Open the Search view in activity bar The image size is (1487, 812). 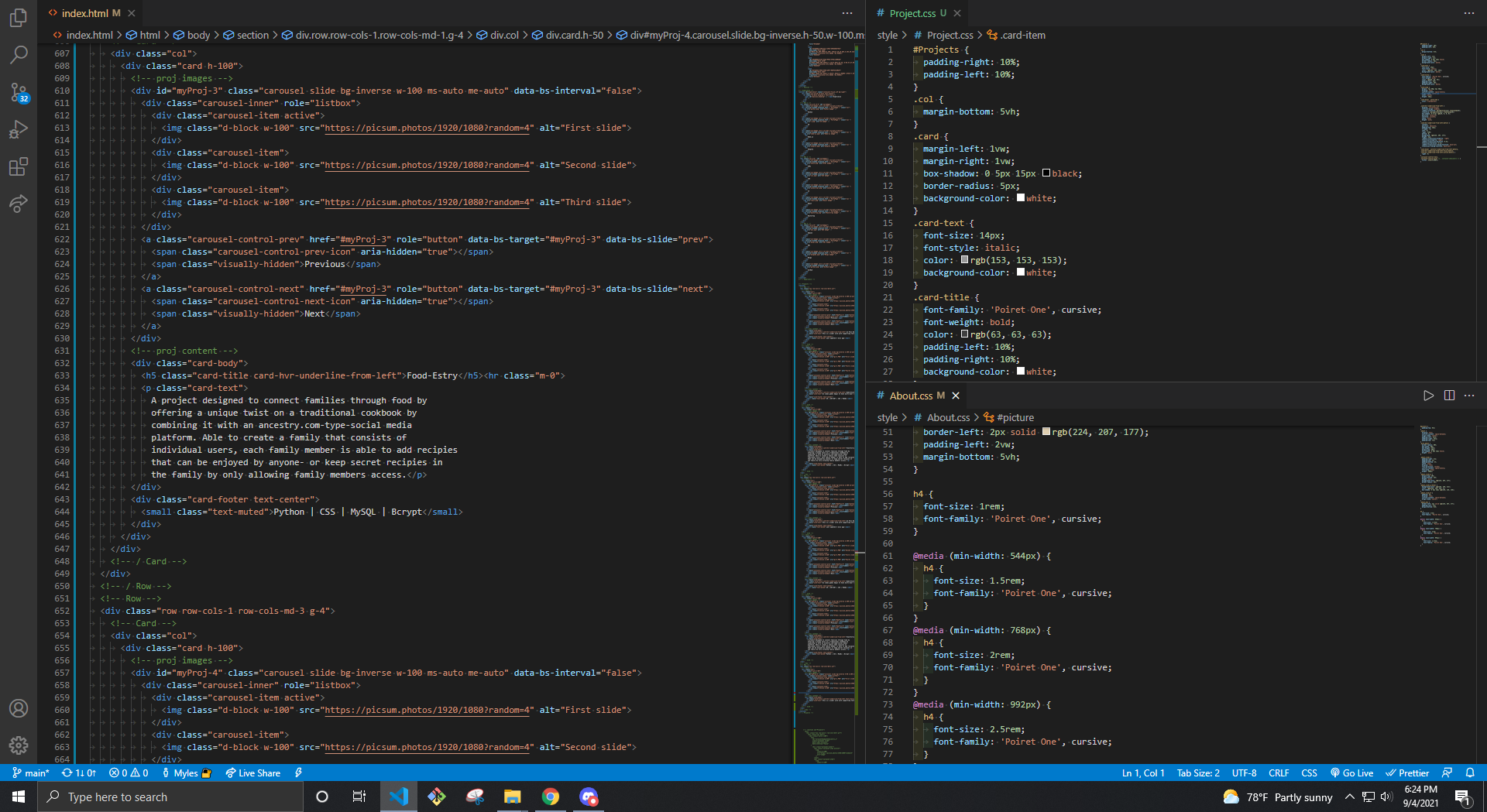pos(19,54)
